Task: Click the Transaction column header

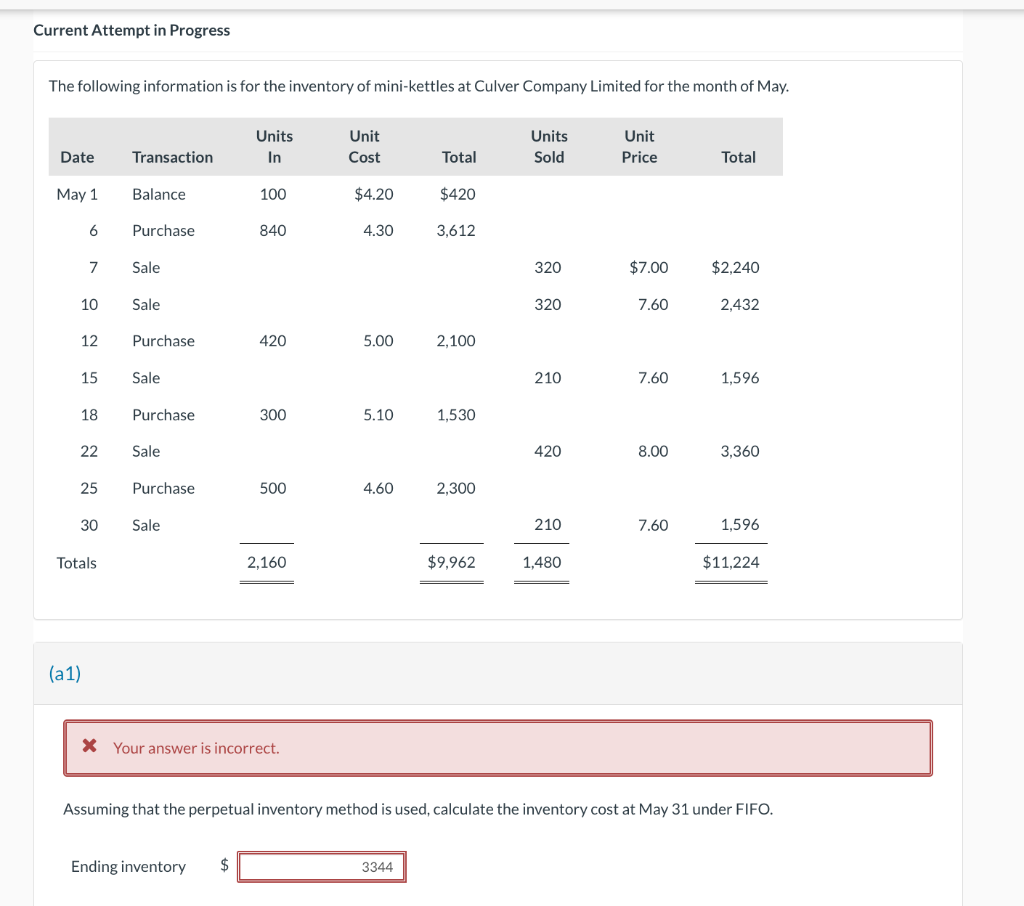Action: [172, 157]
